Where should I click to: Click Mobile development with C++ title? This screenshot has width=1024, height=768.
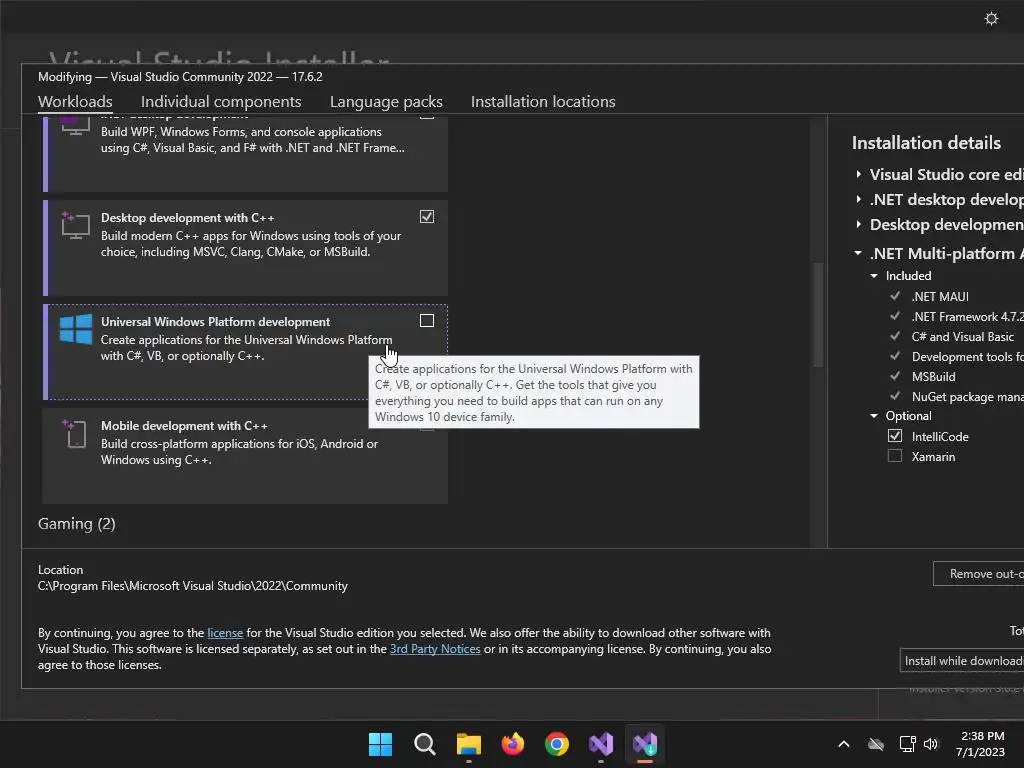(x=184, y=426)
